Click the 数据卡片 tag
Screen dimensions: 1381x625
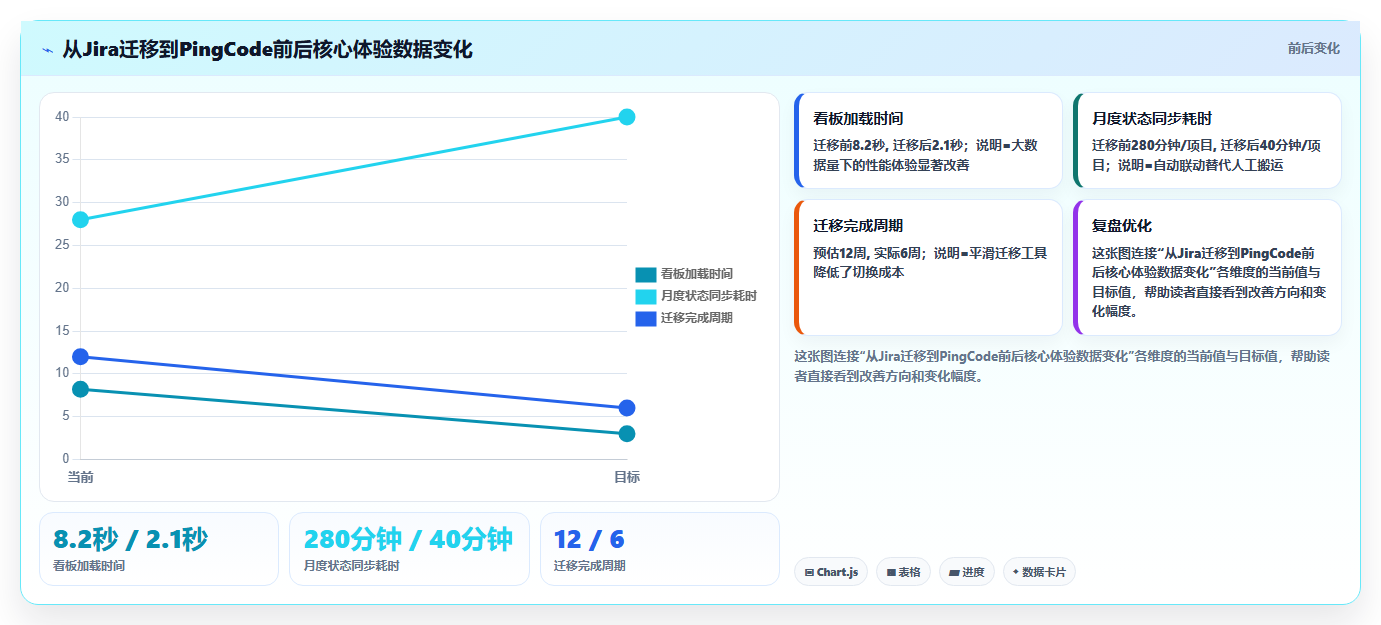coord(1039,572)
